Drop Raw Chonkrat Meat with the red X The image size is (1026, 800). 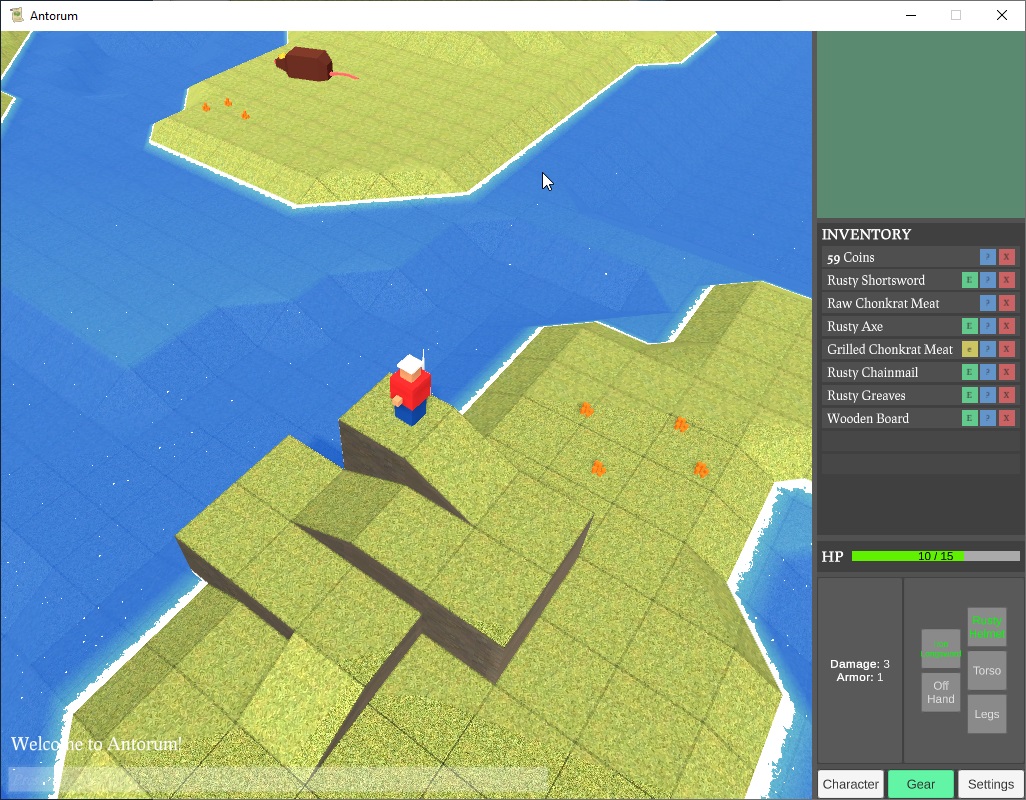pos(1007,303)
